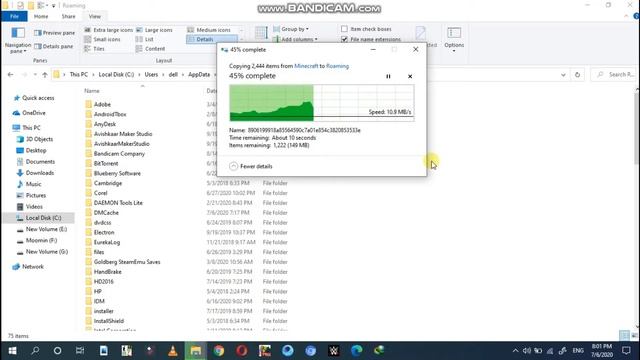Open the notification center icon
Screen dimensions: 640x360
pyautogui.click(x=626, y=351)
